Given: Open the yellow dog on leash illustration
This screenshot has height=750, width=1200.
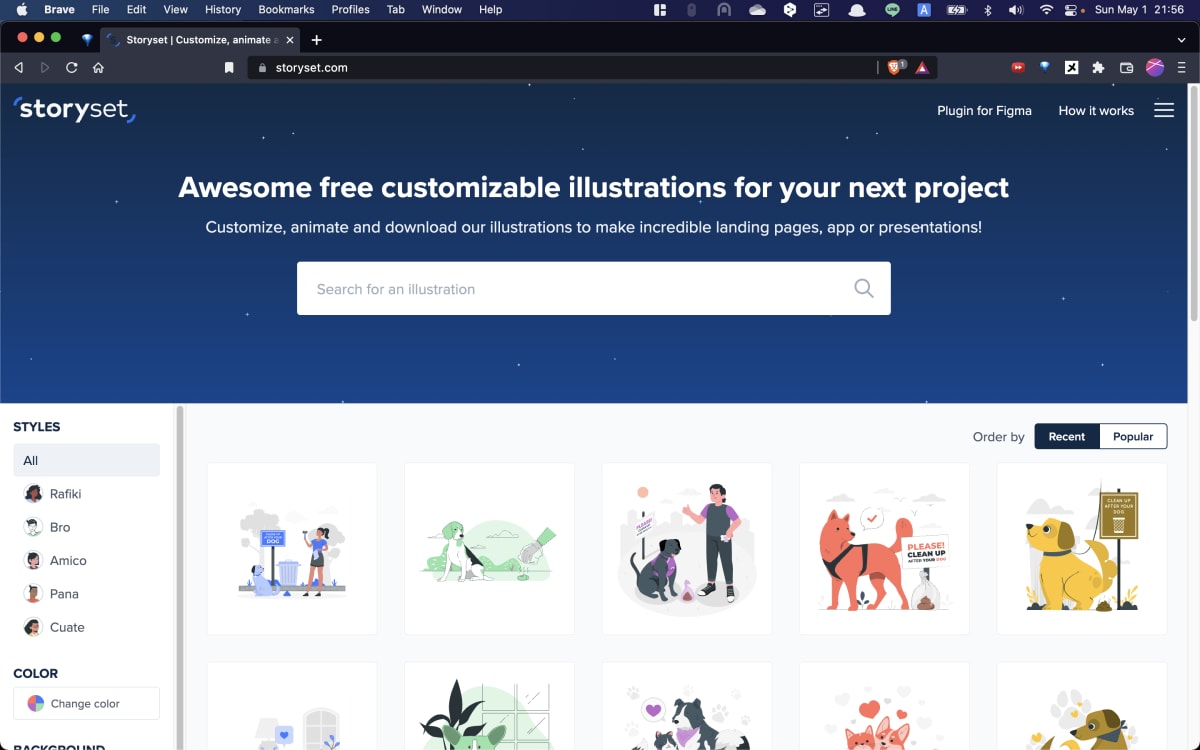Looking at the screenshot, I should [x=1082, y=548].
